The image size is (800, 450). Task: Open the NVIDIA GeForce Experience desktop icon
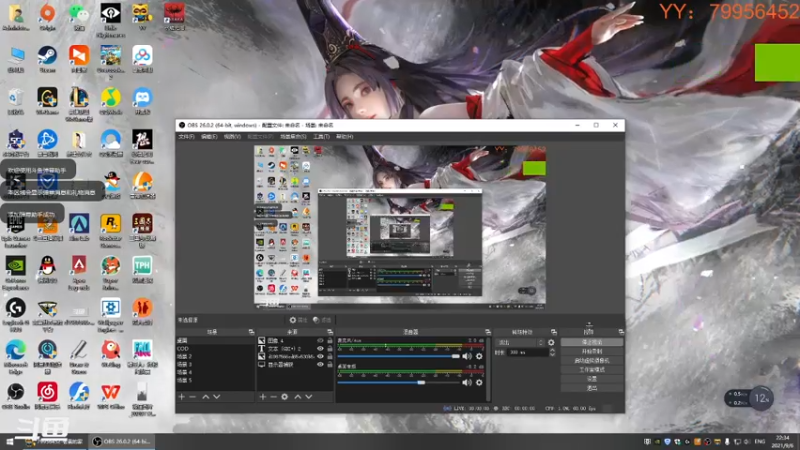[16, 273]
